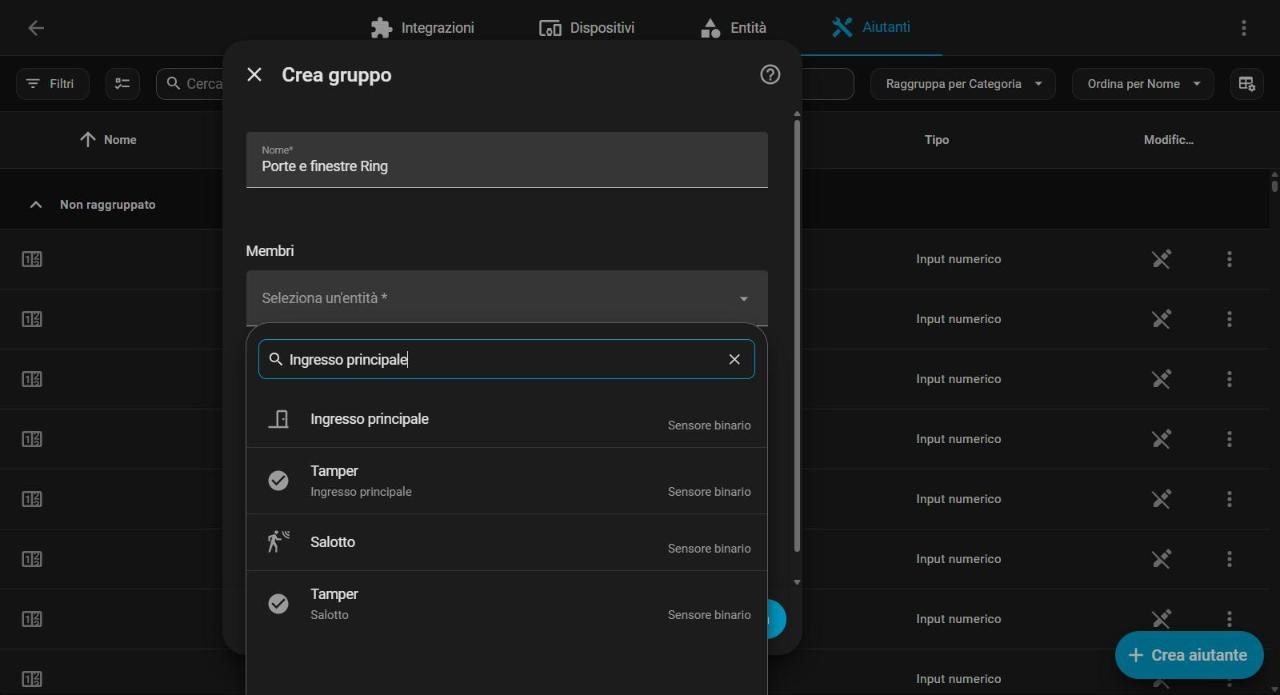Viewport: 1280px width, 695px height.
Task: Pick the motion sensor entity Salotto
Action: coord(507,542)
